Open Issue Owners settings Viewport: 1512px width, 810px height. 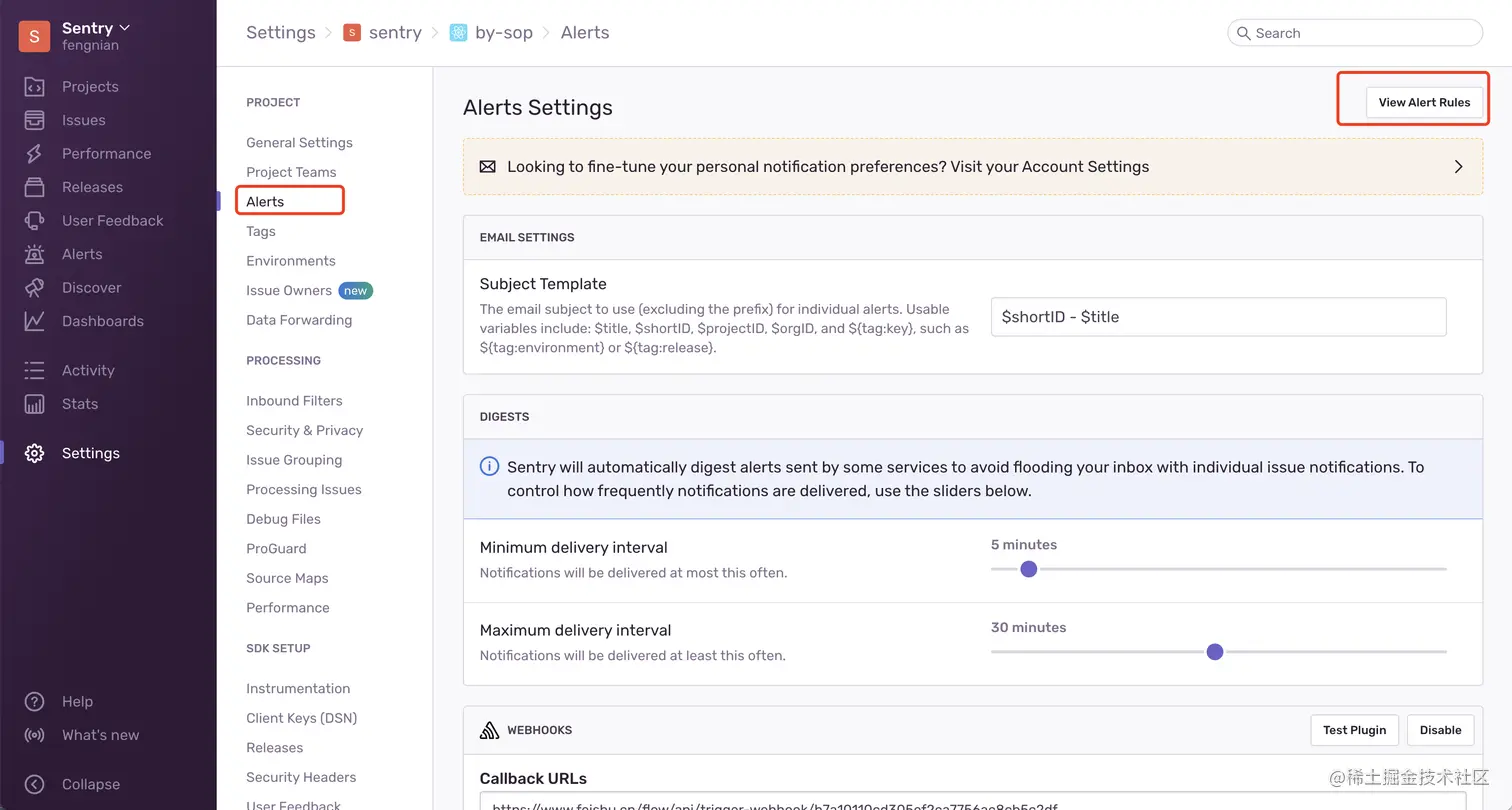point(289,291)
